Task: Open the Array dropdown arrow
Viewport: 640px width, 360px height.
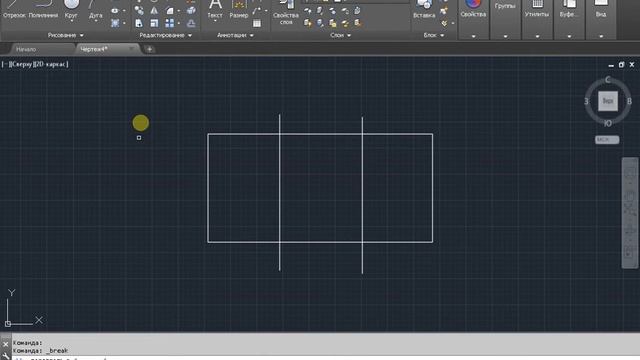Action: click(178, 23)
